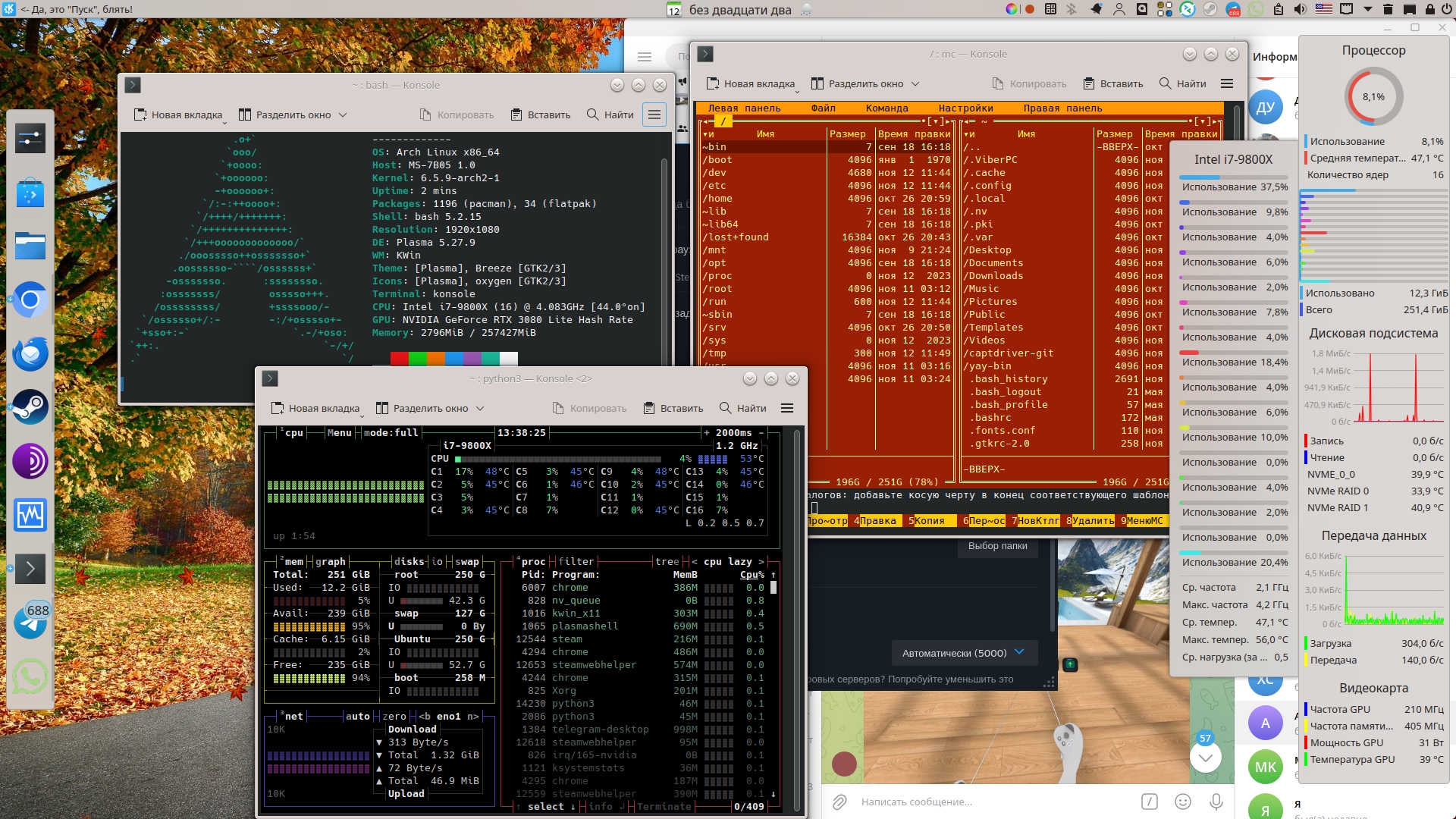Open Правая панель menu in mc
Viewport: 1456px width, 819px height.
coord(1062,108)
